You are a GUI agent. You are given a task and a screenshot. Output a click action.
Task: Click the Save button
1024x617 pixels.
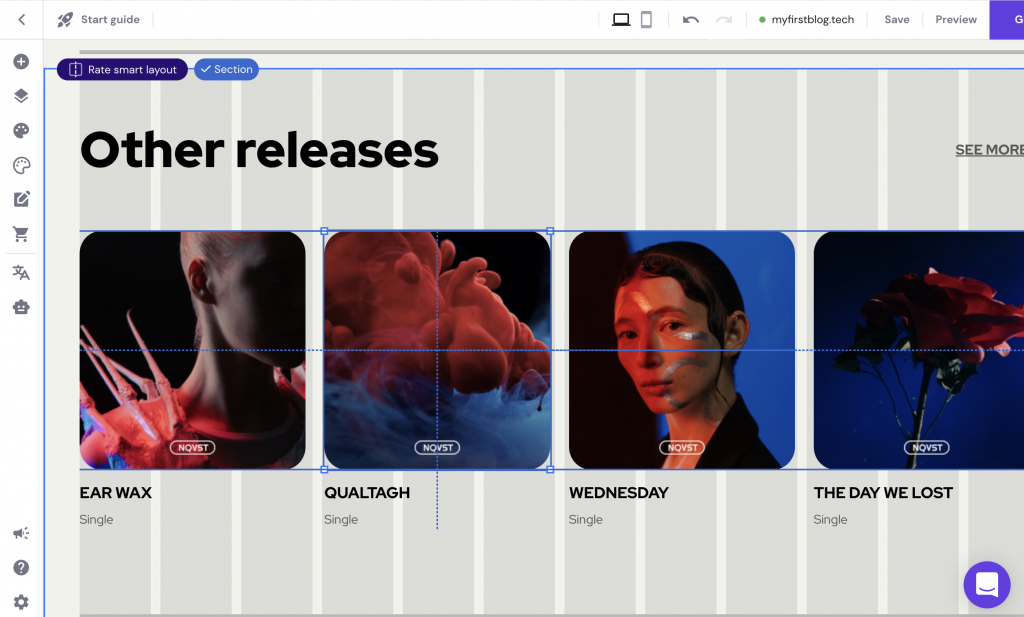pos(897,20)
